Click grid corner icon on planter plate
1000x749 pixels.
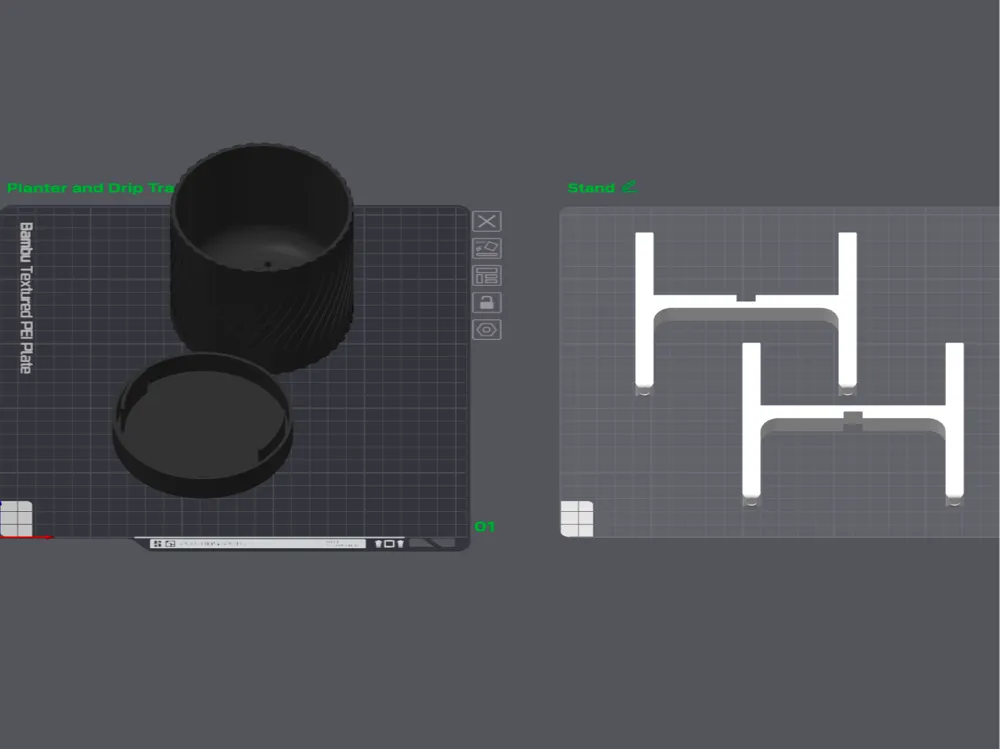click(16, 519)
